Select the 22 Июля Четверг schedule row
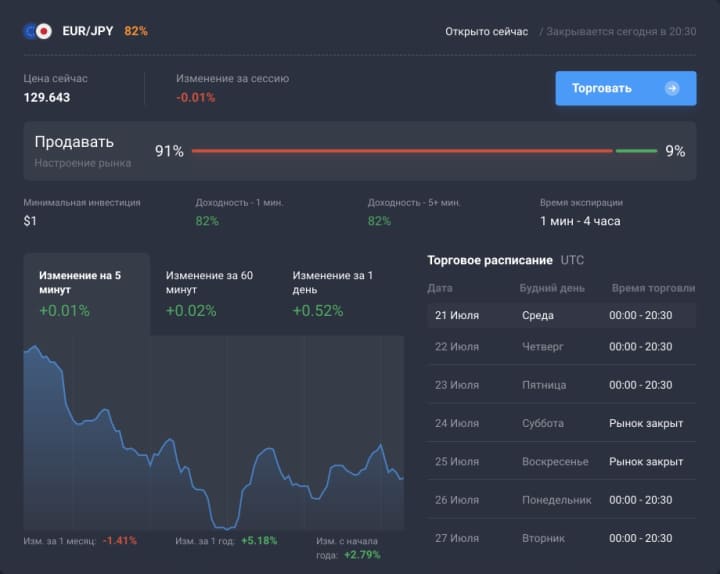The height and width of the screenshot is (574, 720). (x=561, y=347)
